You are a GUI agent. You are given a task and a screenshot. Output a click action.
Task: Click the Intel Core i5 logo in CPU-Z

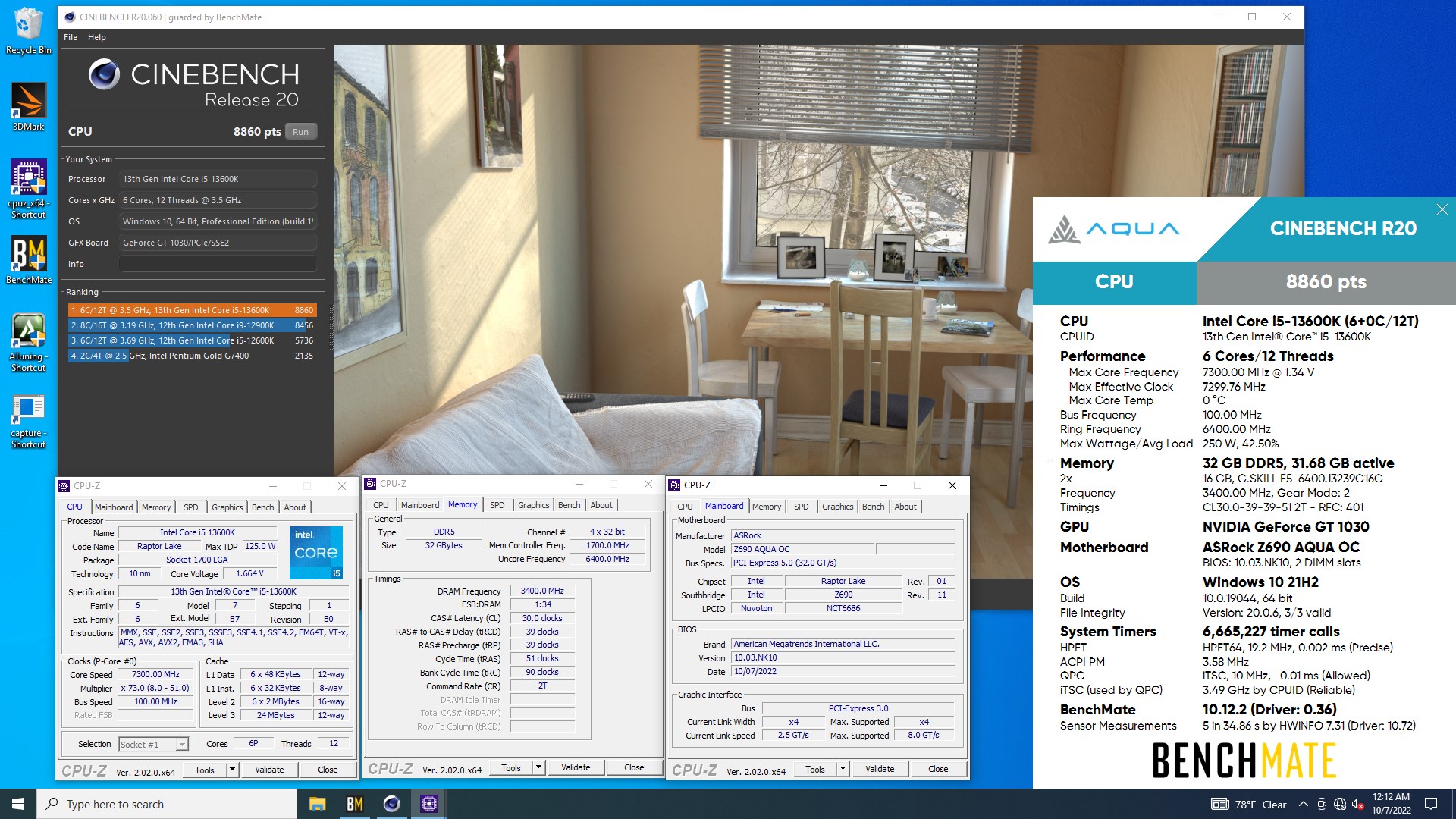(316, 553)
